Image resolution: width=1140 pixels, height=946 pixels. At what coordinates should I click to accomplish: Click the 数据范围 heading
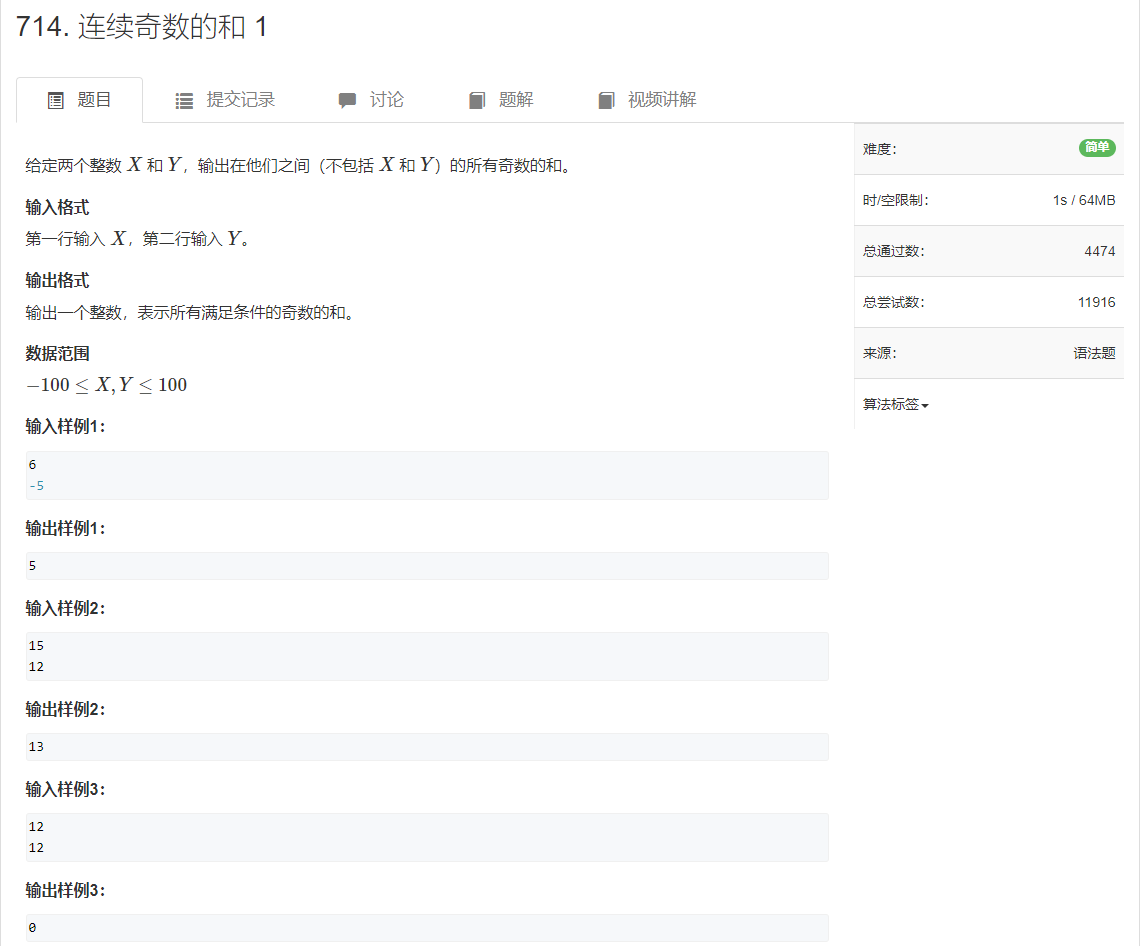click(x=57, y=354)
